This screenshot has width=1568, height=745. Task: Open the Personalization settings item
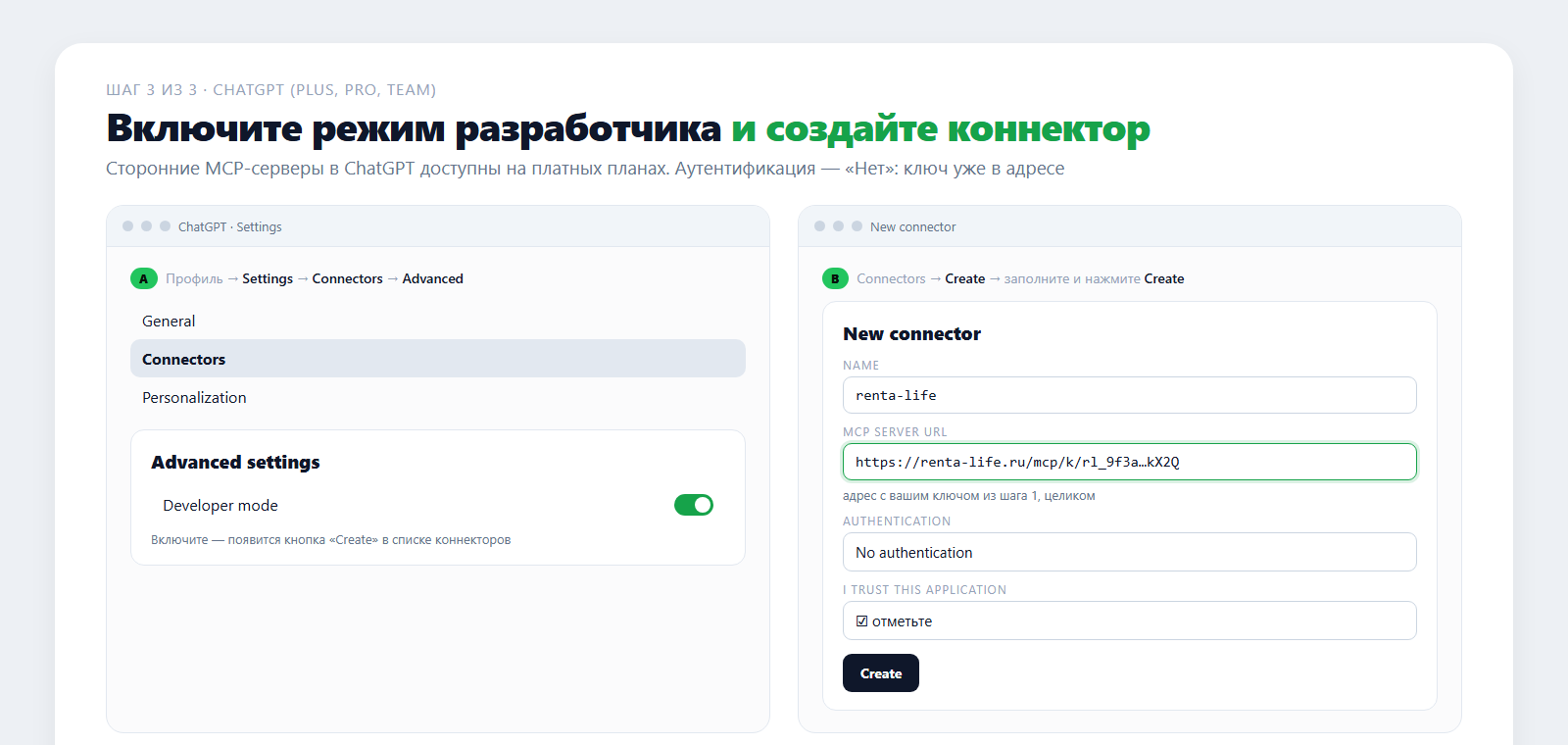438,397
